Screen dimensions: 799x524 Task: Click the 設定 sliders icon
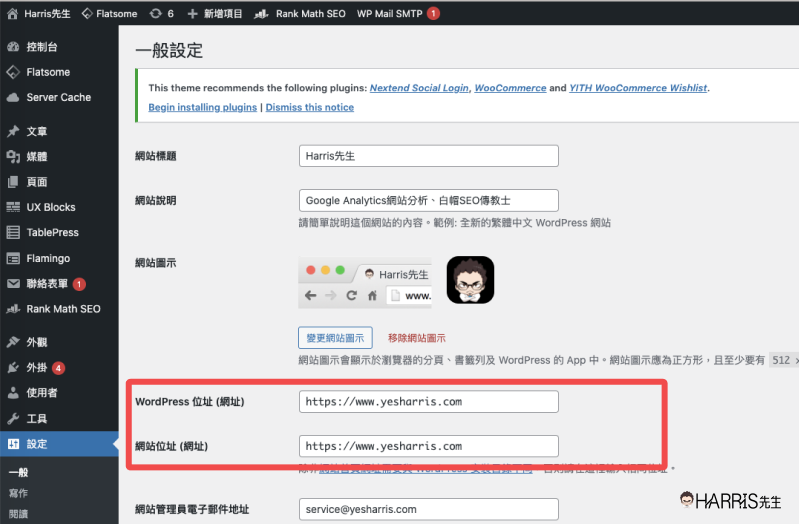tap(13, 444)
